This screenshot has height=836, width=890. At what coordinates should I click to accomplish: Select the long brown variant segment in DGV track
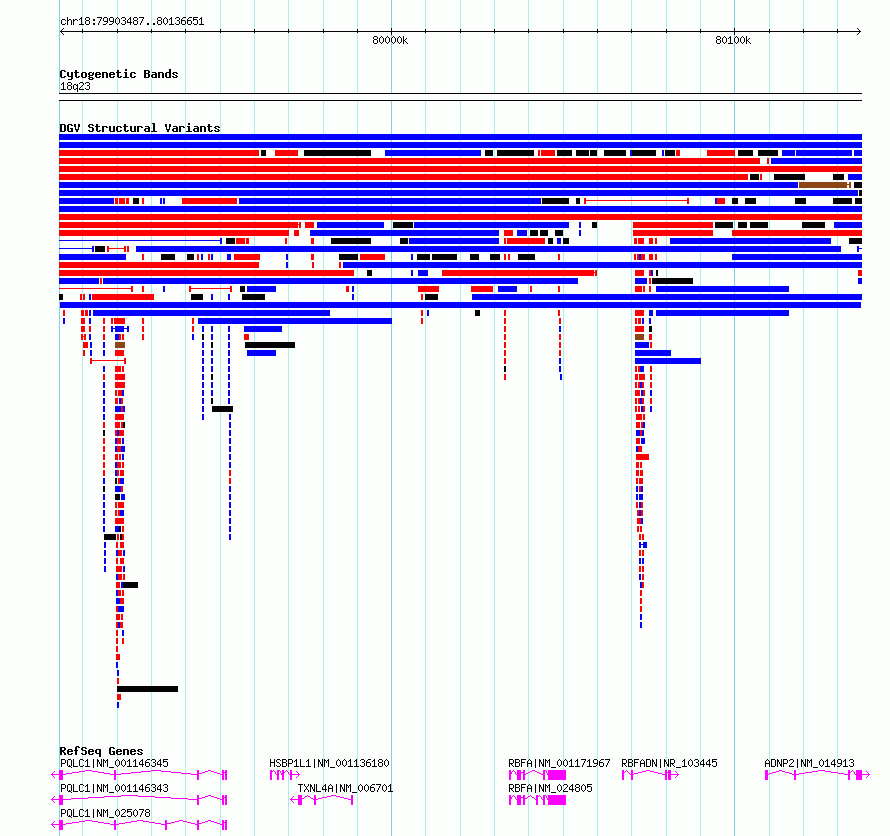tap(824, 185)
